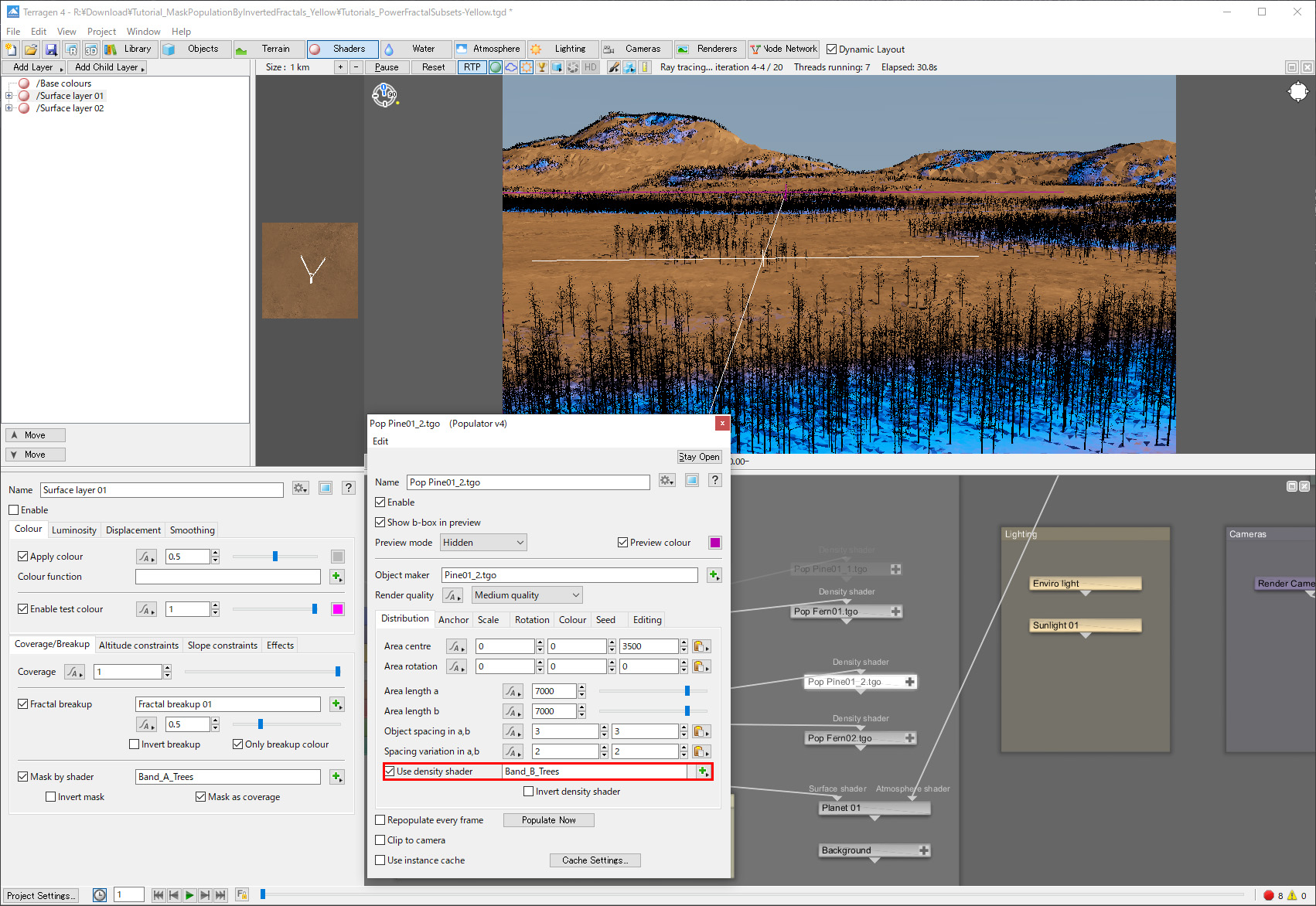Click the Populate Now button
The height and width of the screenshot is (906, 1316).
point(548,820)
